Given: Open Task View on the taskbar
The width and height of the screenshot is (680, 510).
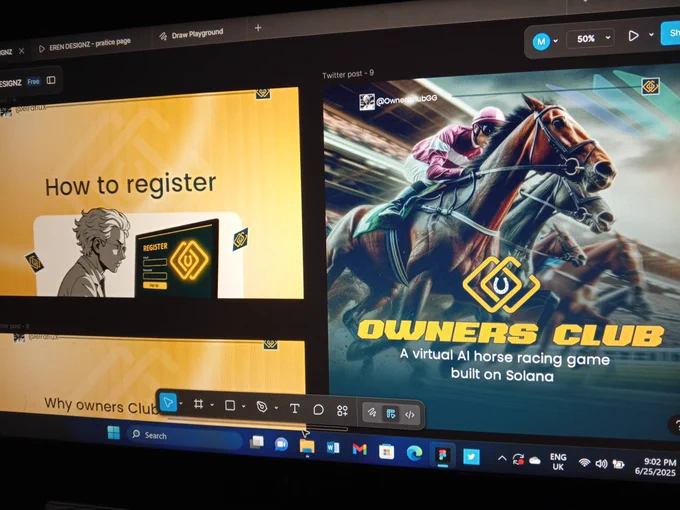Looking at the screenshot, I should (256, 442).
